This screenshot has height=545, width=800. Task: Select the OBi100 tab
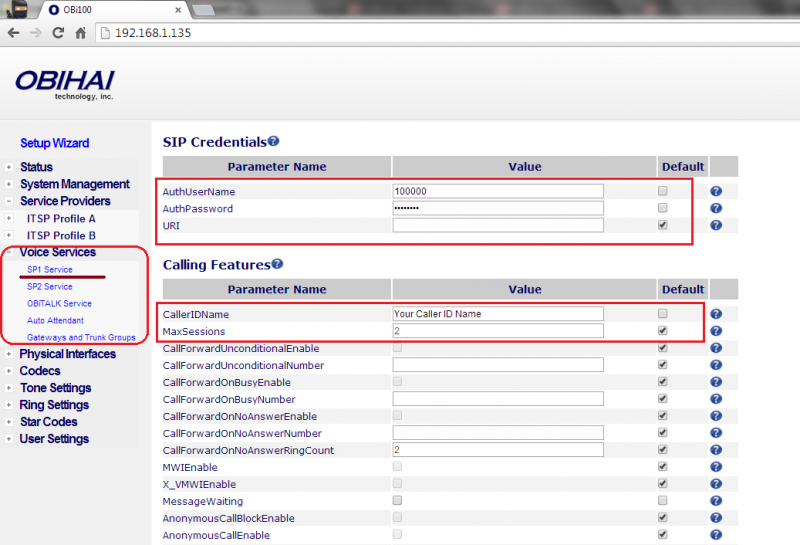115,10
